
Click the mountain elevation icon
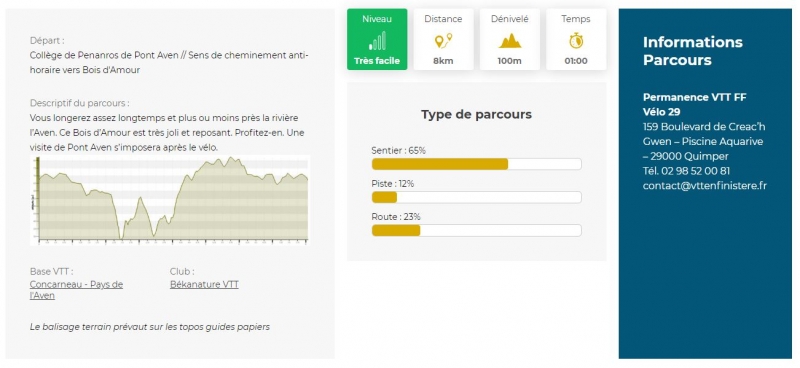pos(510,41)
